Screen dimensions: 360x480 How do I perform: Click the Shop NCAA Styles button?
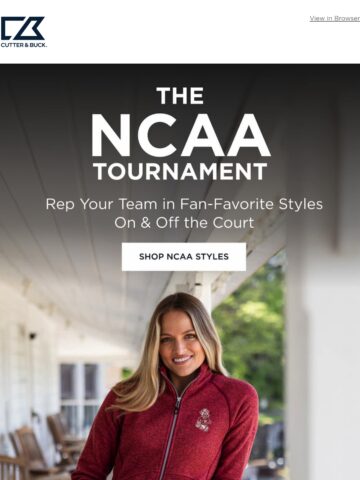184,257
